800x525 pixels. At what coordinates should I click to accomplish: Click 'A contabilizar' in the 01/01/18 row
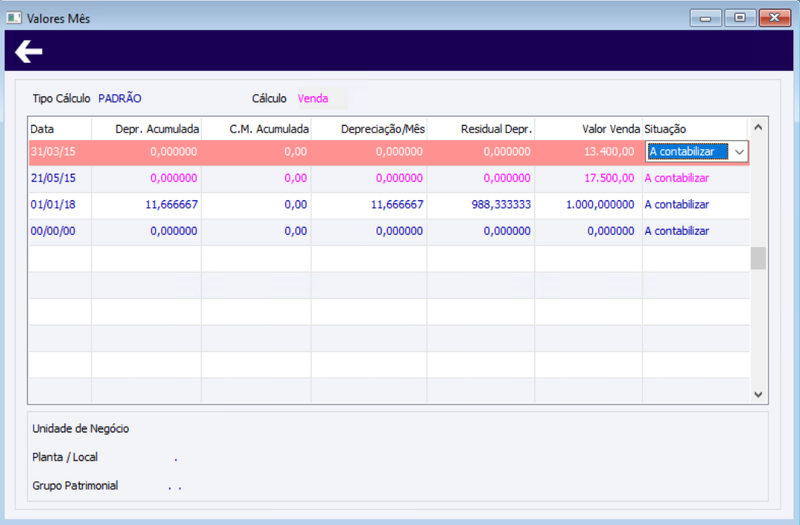(677, 205)
